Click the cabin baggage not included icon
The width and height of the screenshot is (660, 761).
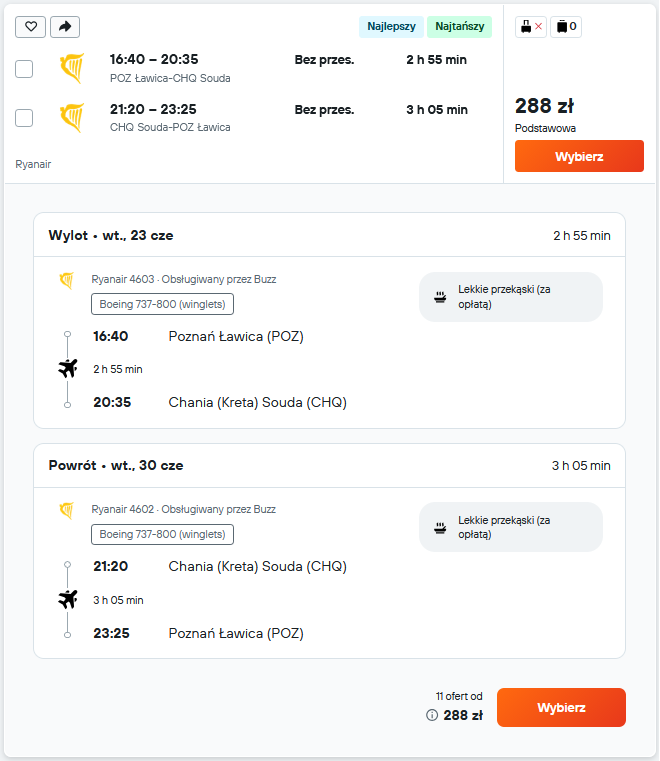531,26
